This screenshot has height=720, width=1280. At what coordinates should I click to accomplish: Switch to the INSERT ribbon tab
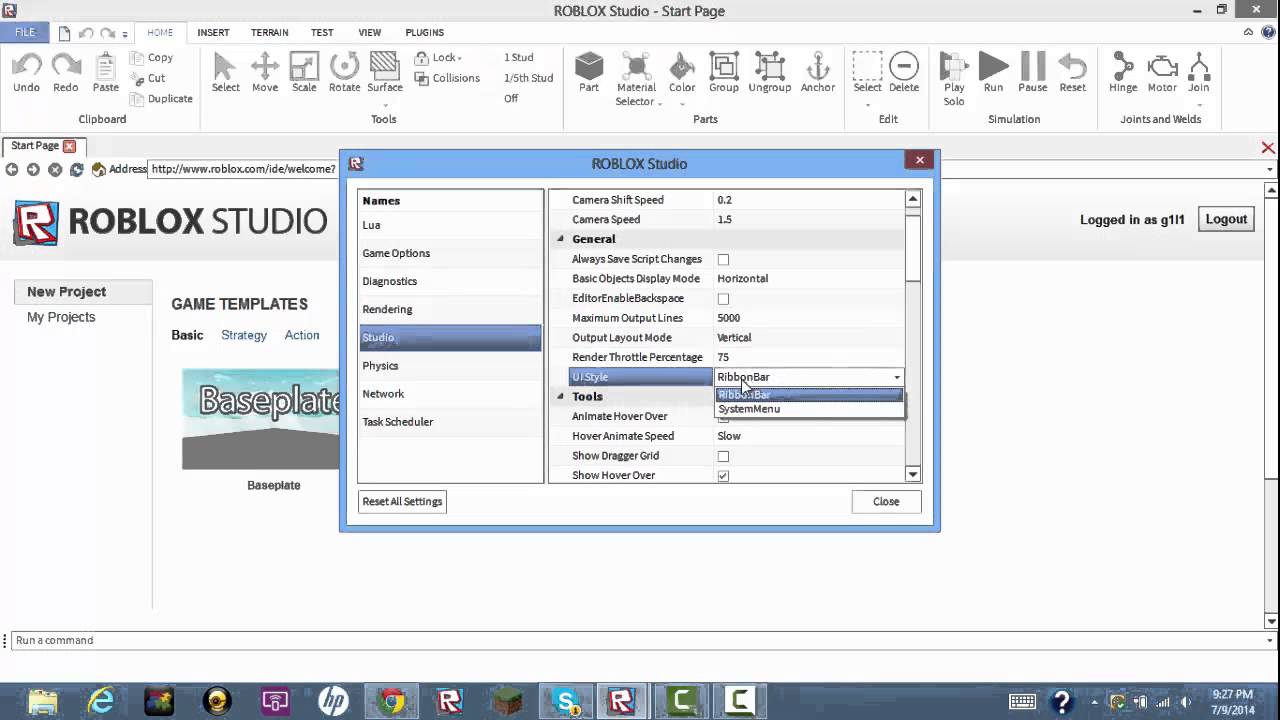pyautogui.click(x=213, y=32)
